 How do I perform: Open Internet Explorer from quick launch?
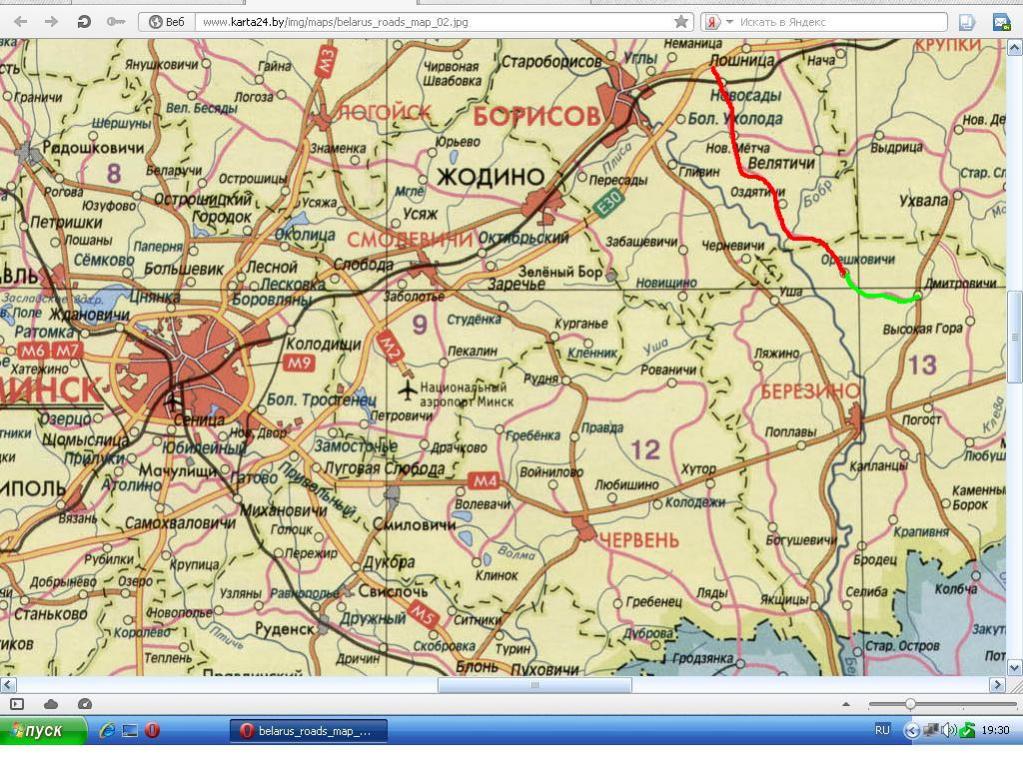pos(107,731)
